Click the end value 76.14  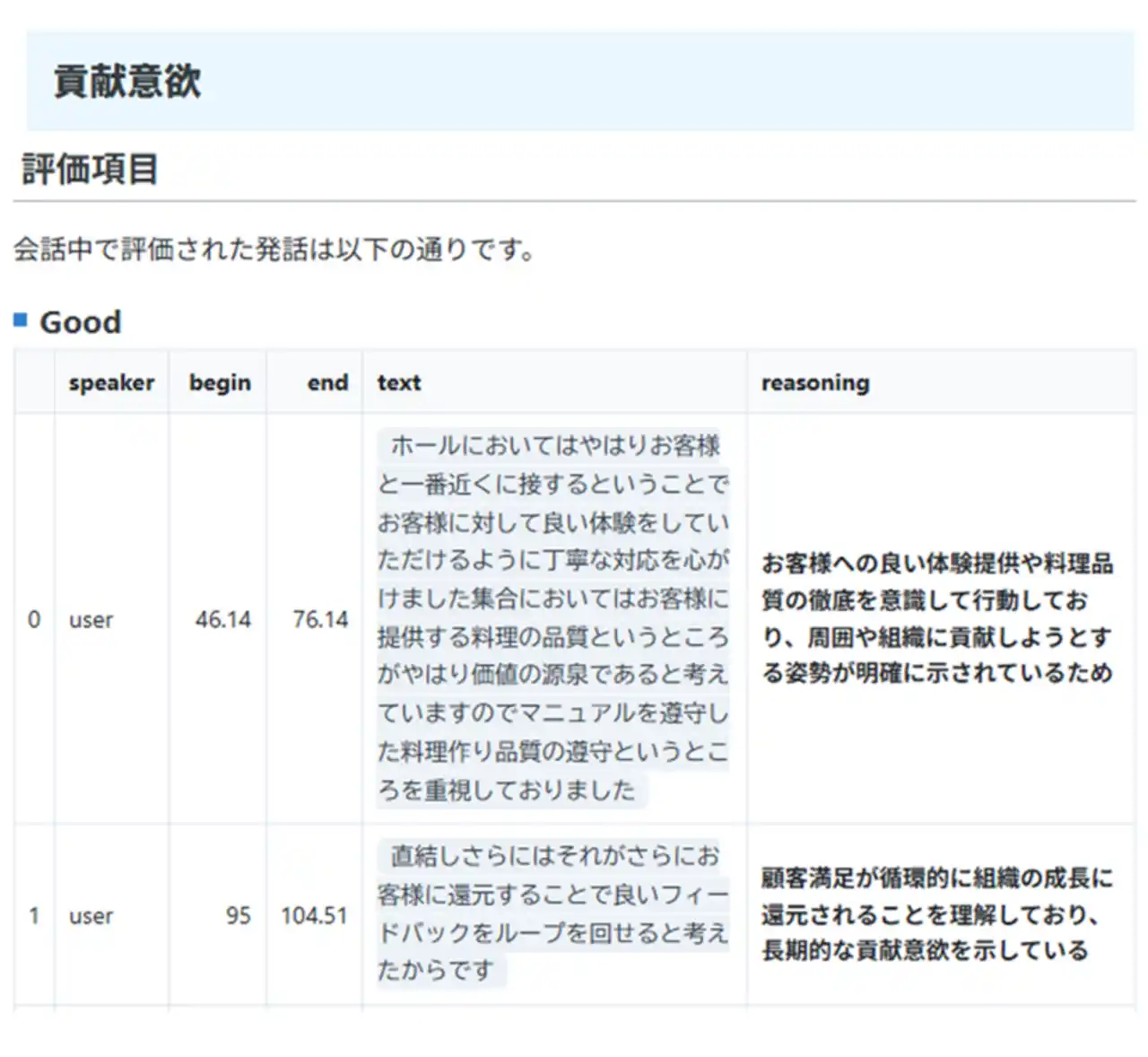(x=320, y=619)
